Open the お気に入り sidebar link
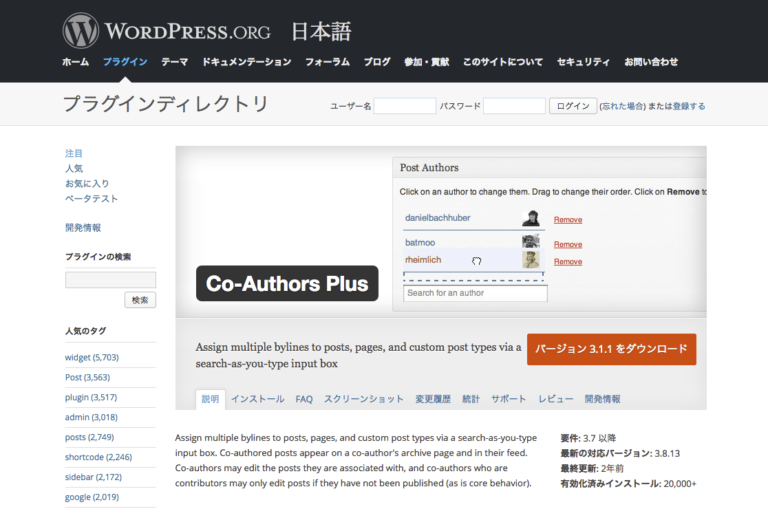Viewport: 768px width, 509px height. pos(87,184)
